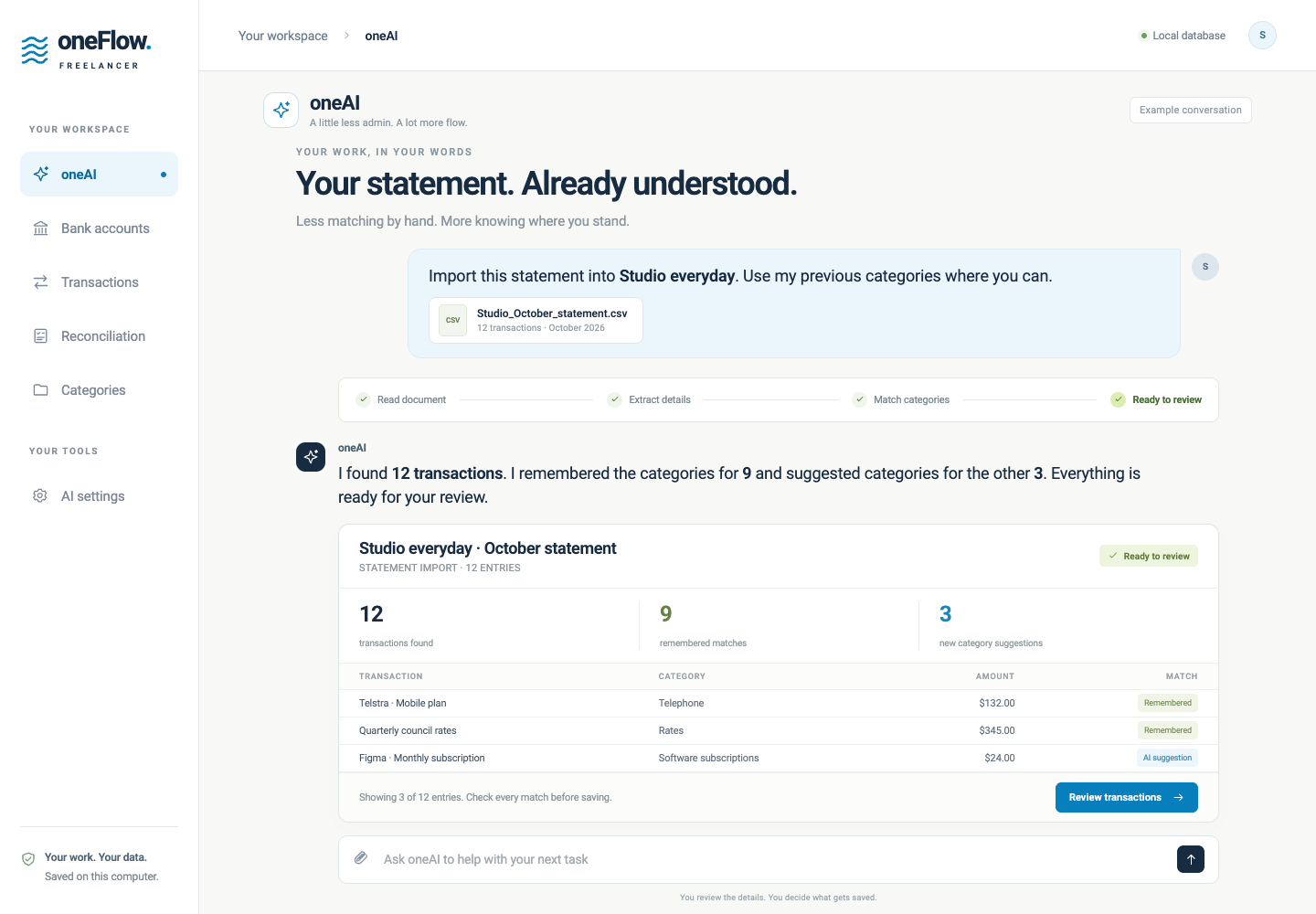Click the $24.00 amount
This screenshot has height=914, width=1316.
coord(1000,758)
